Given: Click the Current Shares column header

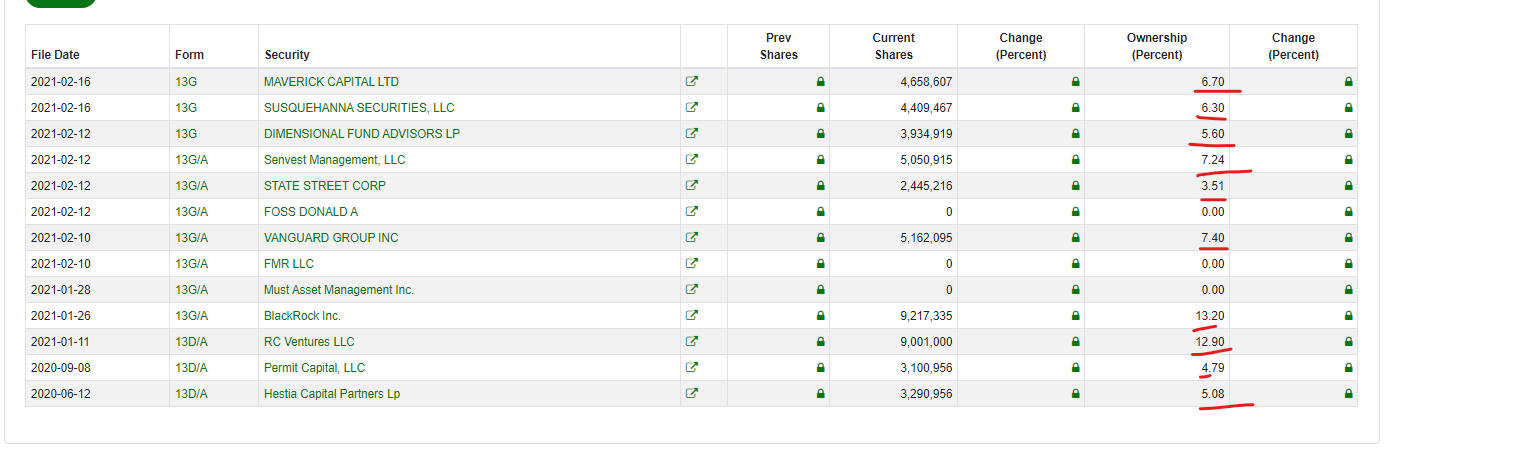Looking at the screenshot, I should [893, 46].
